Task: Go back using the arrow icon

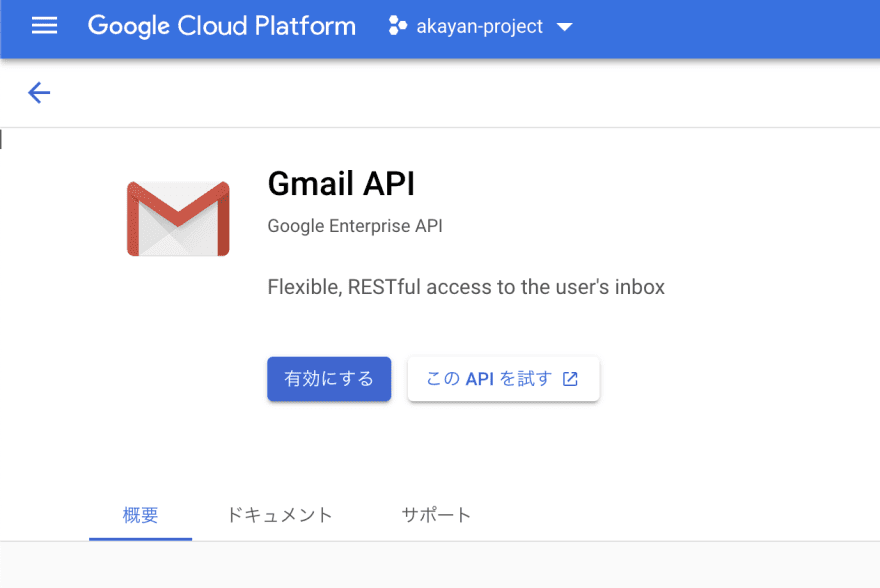Action: pyautogui.click(x=39, y=93)
